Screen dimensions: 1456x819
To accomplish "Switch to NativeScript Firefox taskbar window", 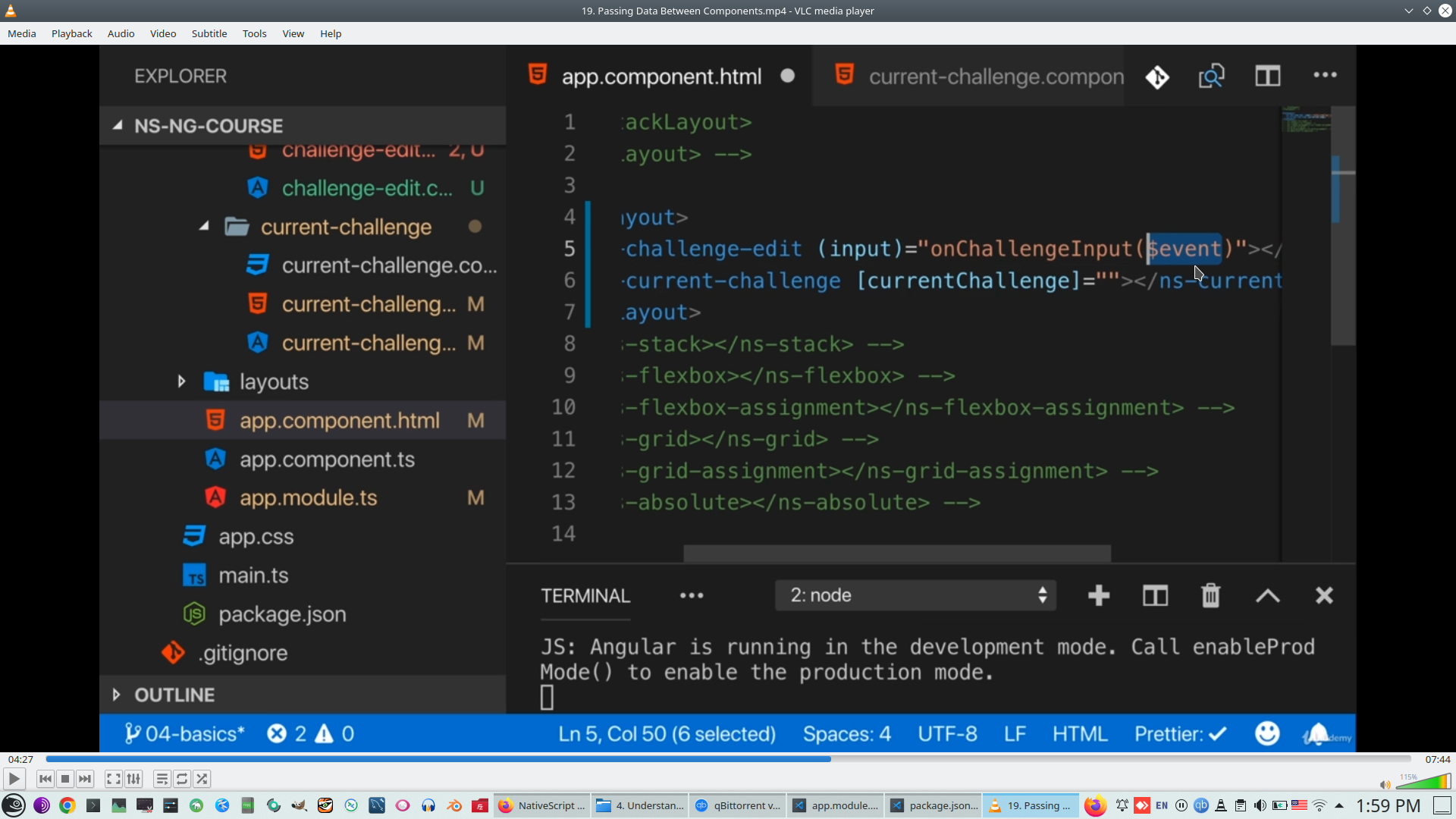I will point(541,805).
